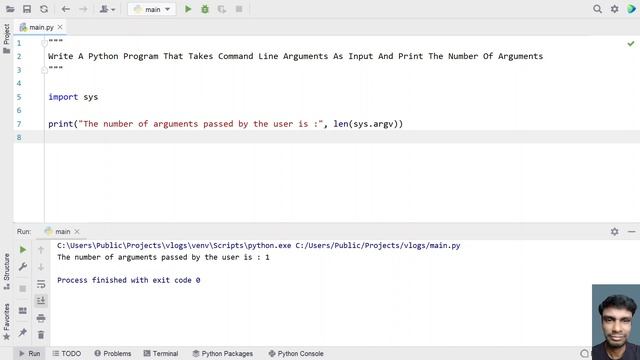Click the empty line 8 in the editor
Viewport: 640px width, 360px height.
click(342, 137)
